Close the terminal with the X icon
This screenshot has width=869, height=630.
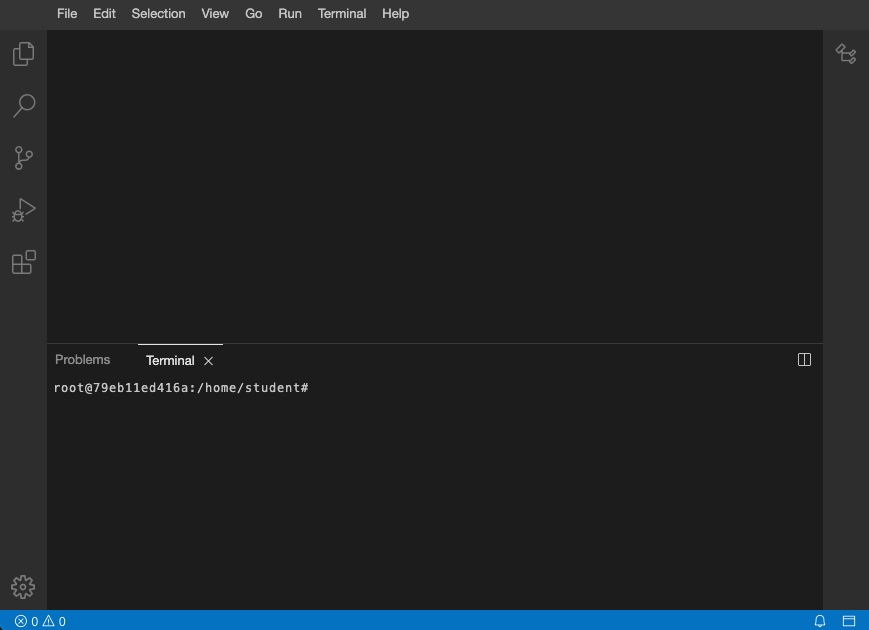[x=208, y=360]
